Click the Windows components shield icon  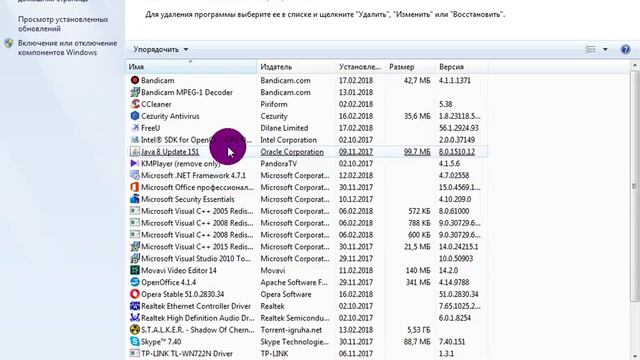pos(9,43)
